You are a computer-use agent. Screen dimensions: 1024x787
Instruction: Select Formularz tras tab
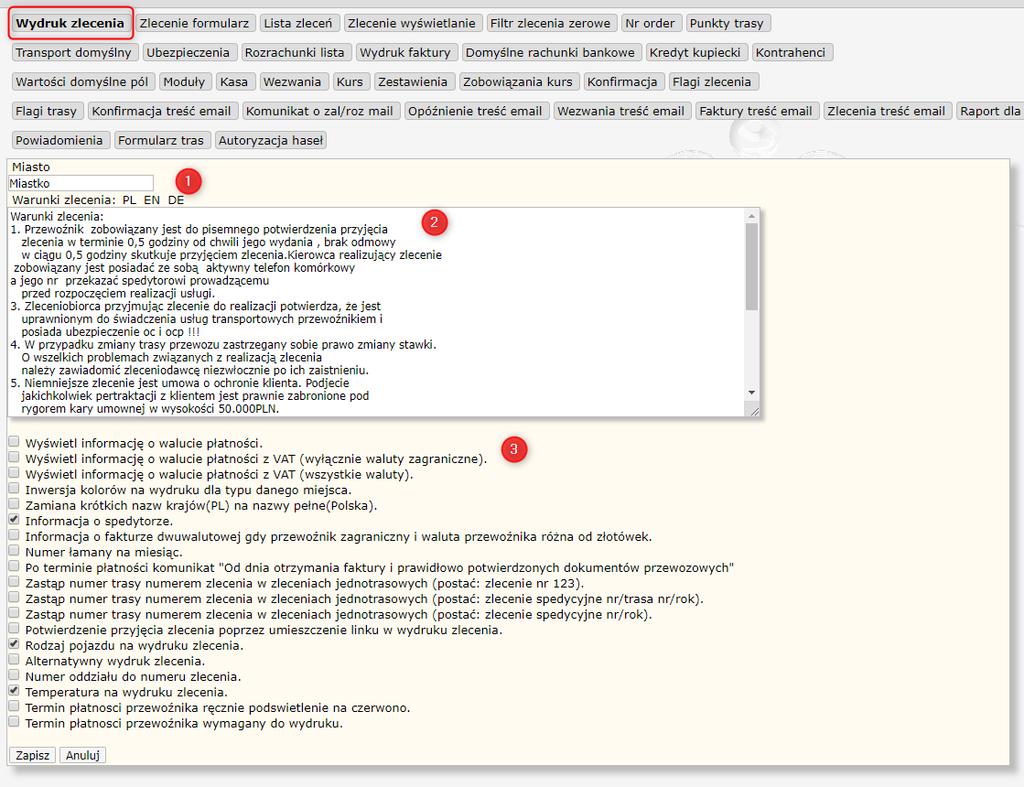coord(161,140)
